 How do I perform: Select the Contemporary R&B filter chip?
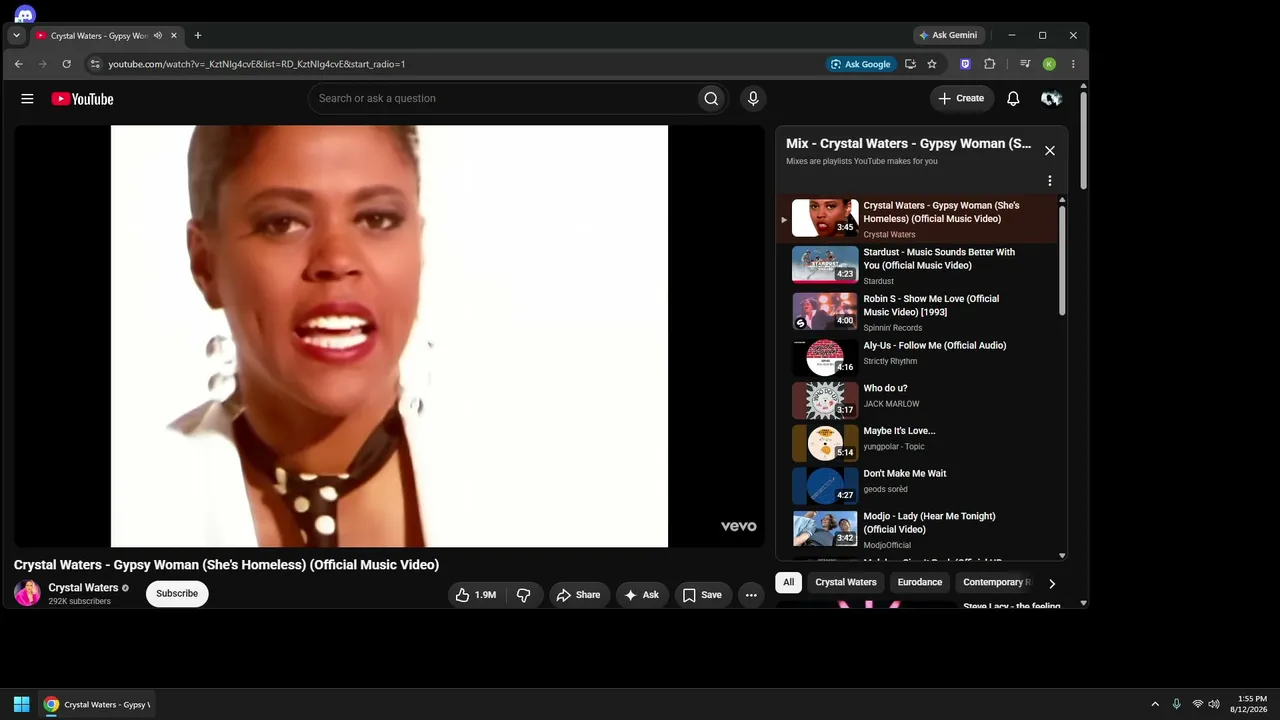(996, 582)
